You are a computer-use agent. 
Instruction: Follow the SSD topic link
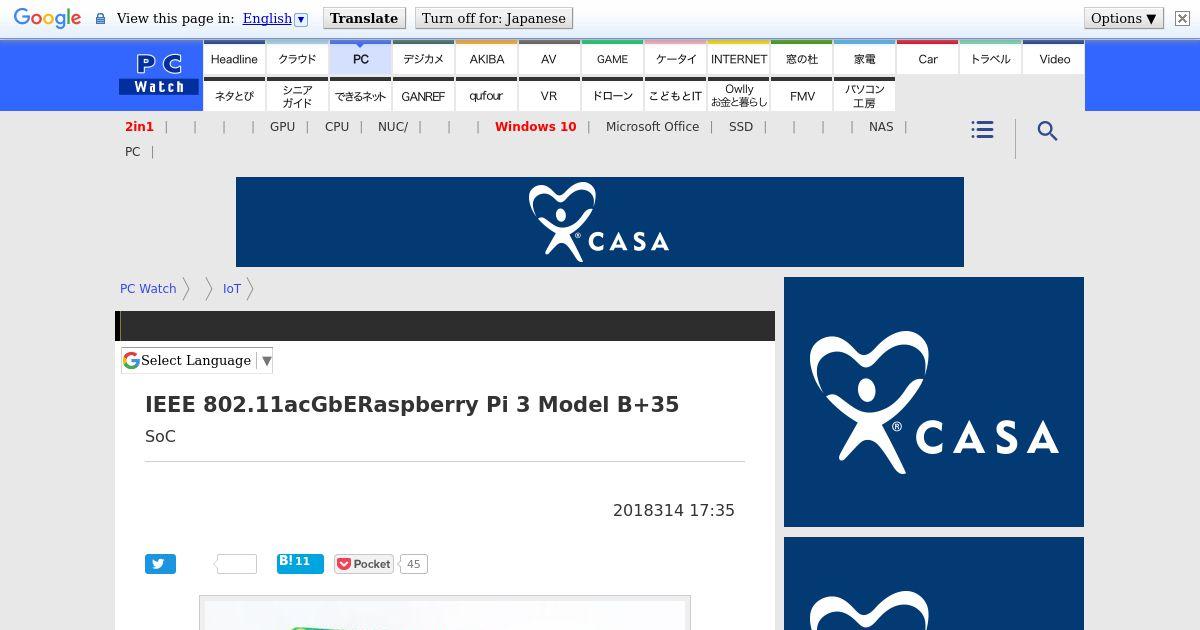(x=741, y=127)
